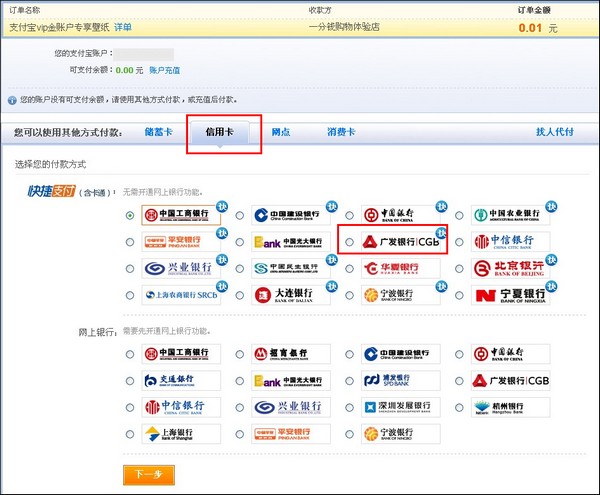The image size is (600, 495).
Task: Select the 北京银行 radio button
Action: tap(459, 269)
